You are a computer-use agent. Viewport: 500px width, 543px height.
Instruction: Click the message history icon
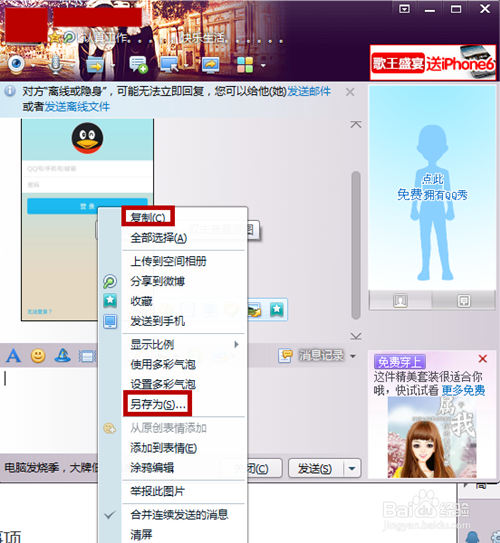285,356
